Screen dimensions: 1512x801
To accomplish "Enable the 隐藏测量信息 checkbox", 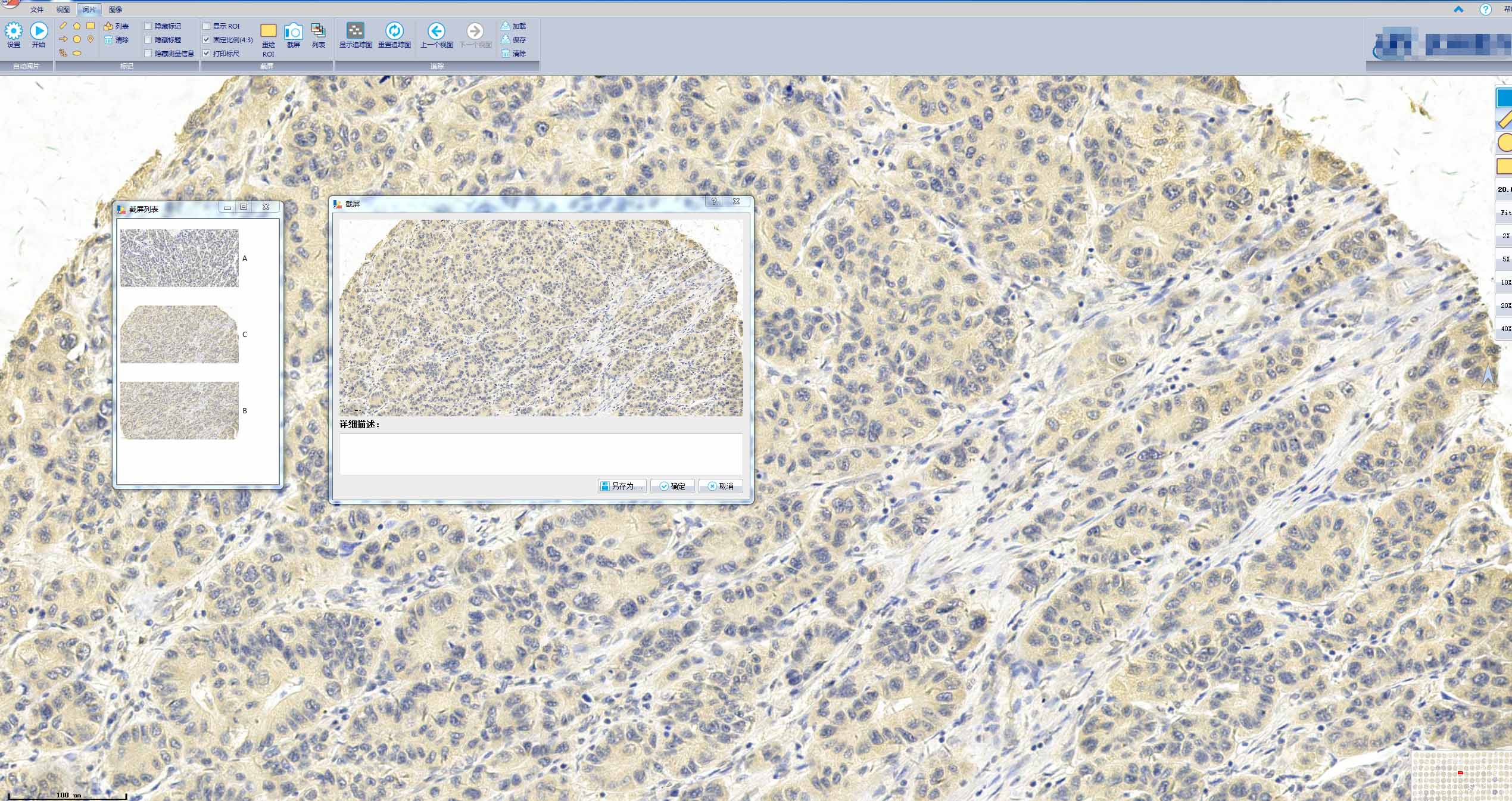I will [148, 54].
